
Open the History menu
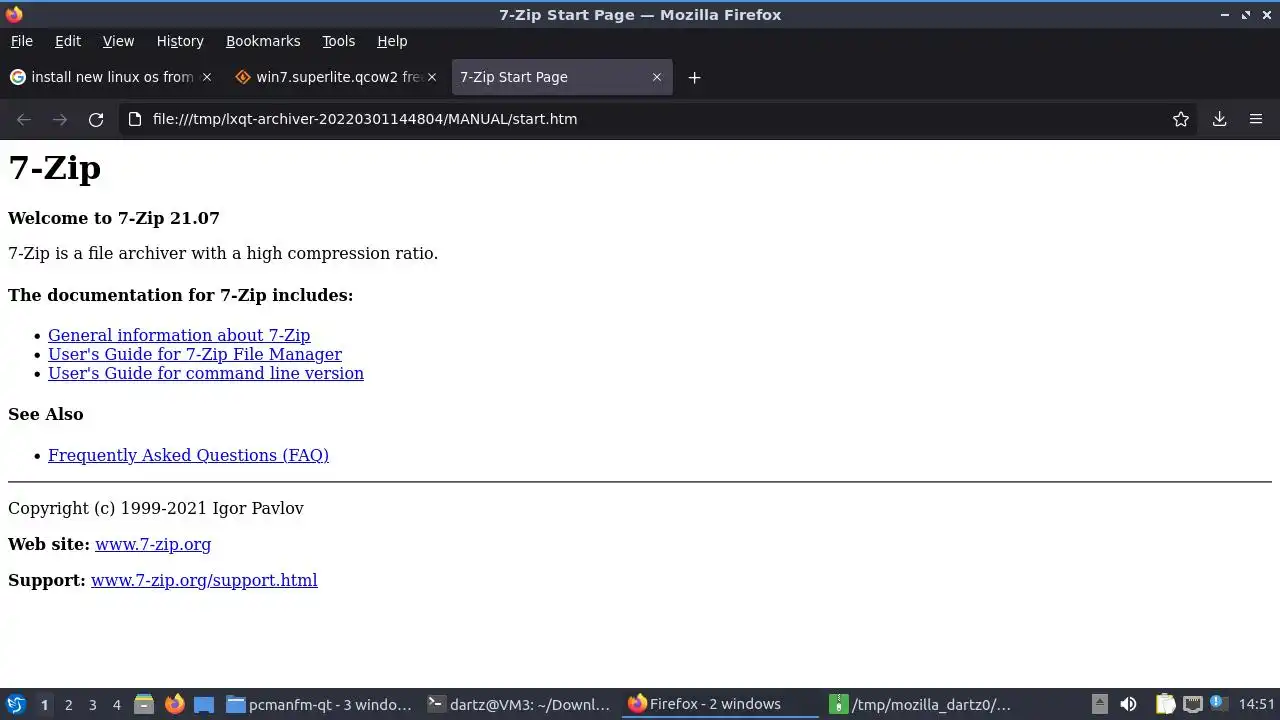coord(180,41)
